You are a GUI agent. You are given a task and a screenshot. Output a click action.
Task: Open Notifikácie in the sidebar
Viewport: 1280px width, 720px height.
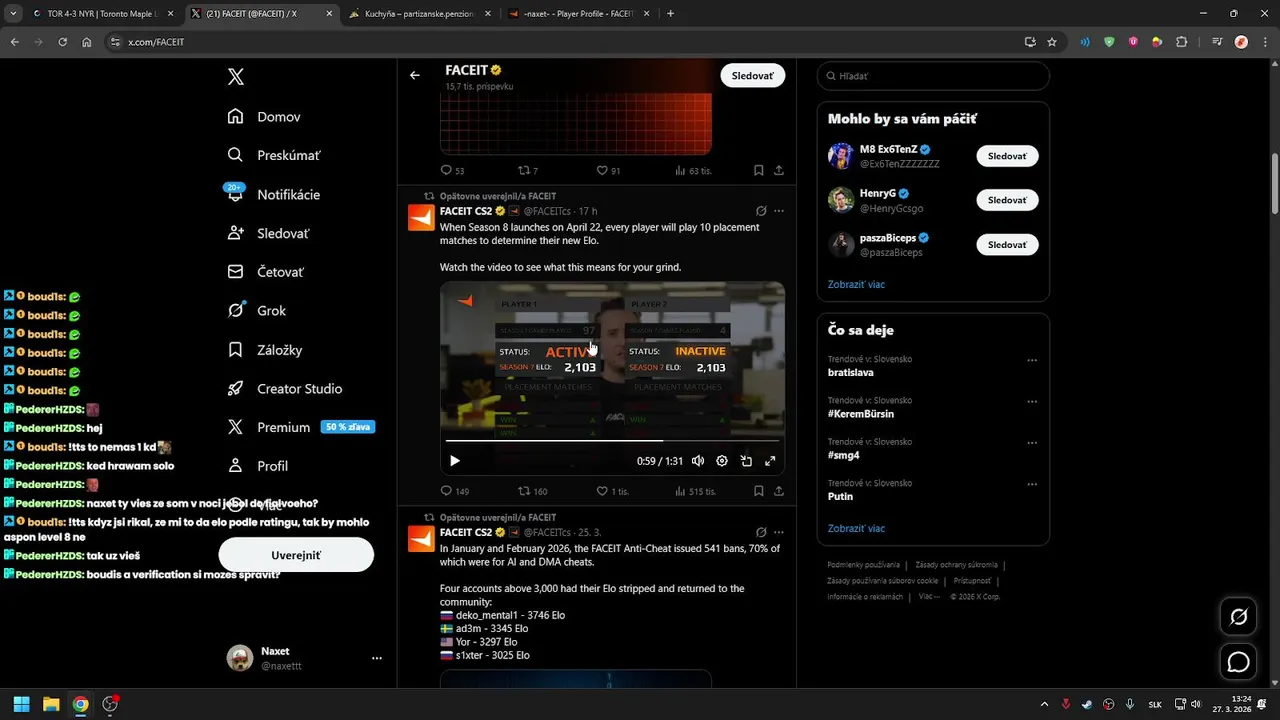coord(274,194)
